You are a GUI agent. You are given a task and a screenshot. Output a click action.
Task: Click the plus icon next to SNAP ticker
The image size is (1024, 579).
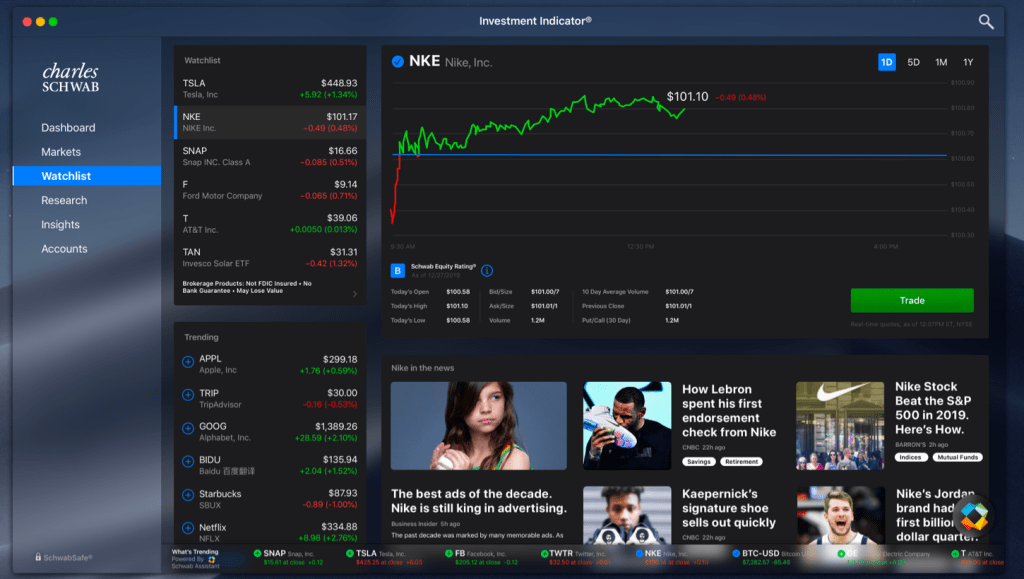tap(257, 554)
